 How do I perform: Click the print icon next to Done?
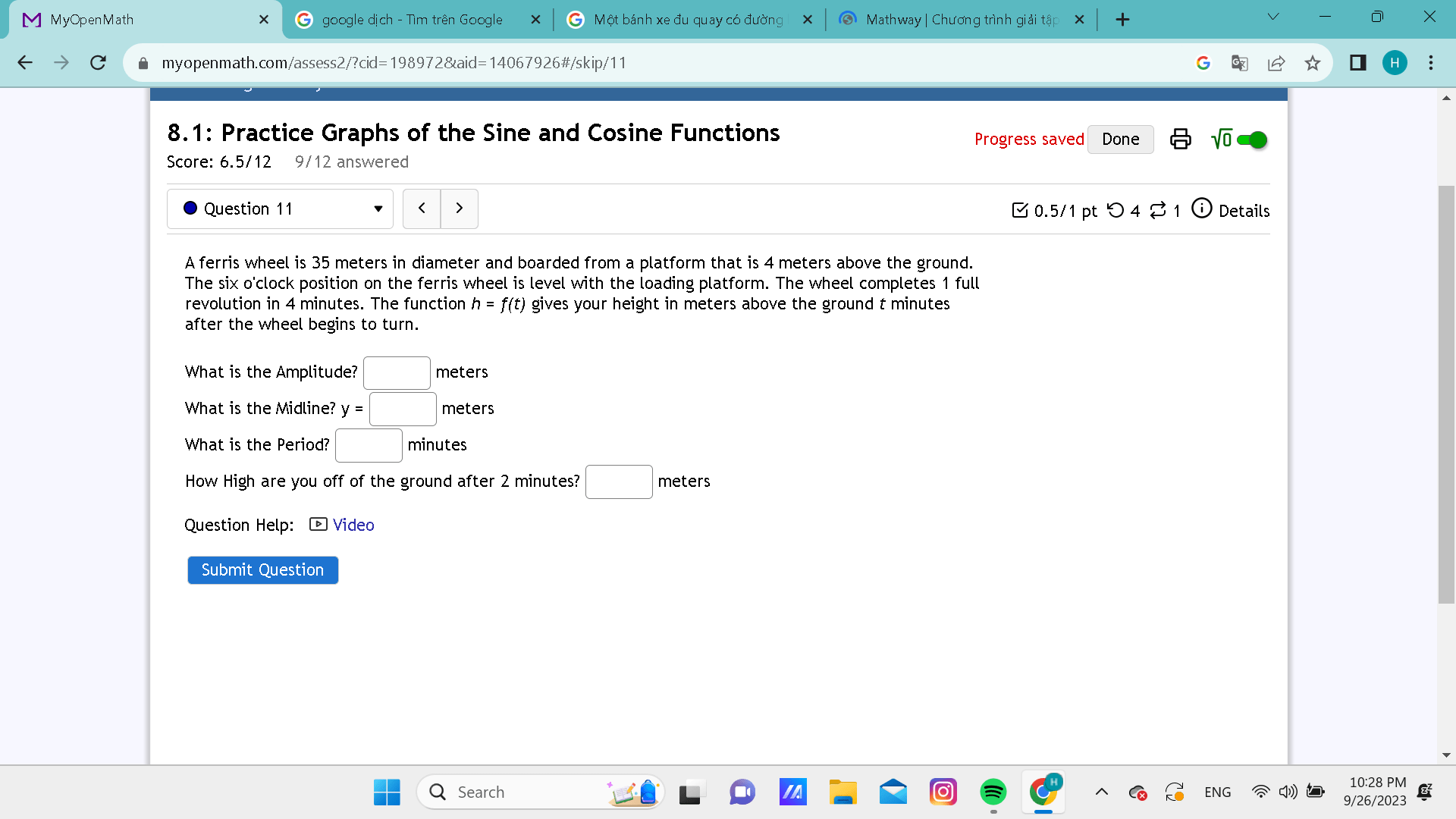1180,140
